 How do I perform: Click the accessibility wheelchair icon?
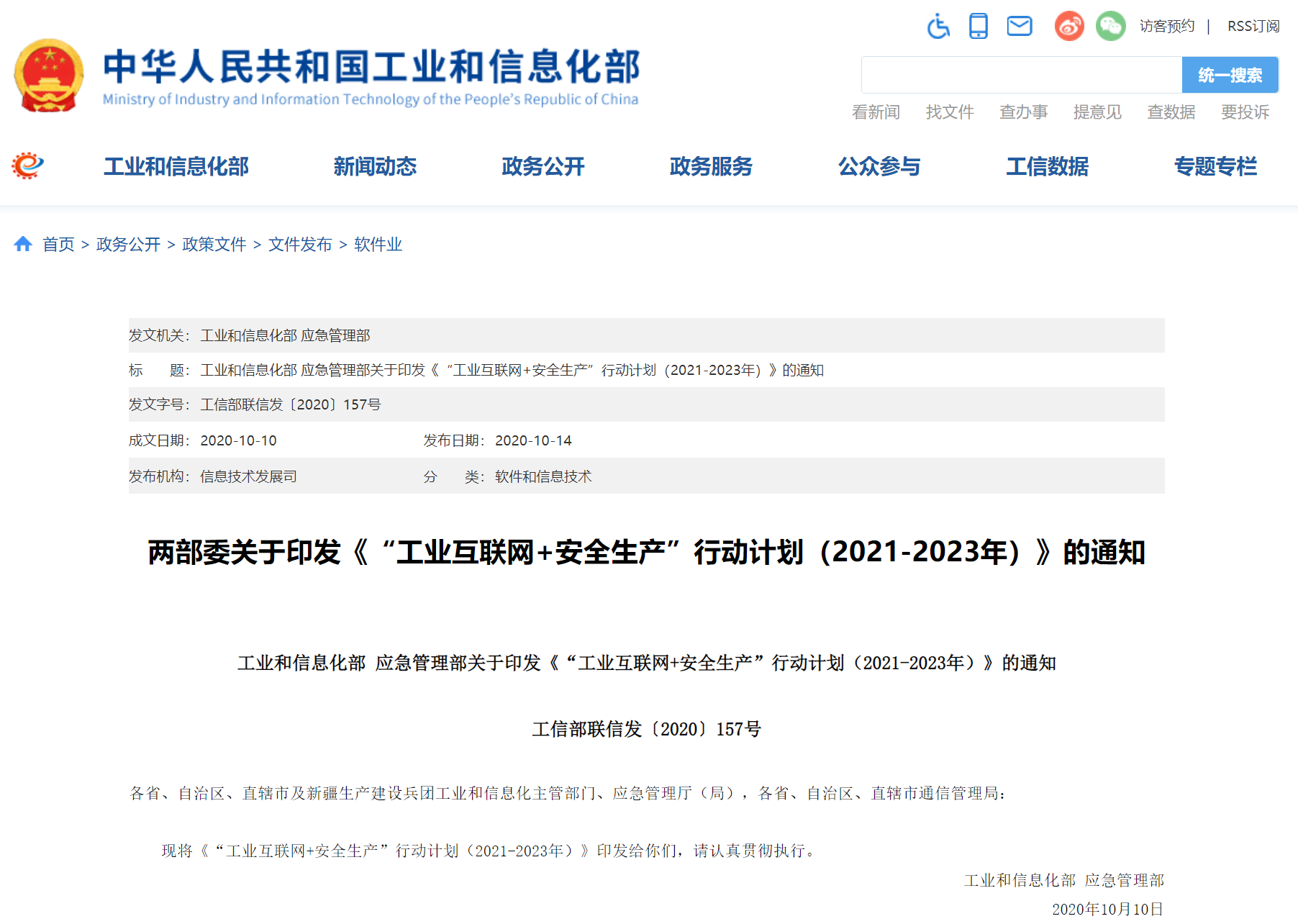pos(938,27)
